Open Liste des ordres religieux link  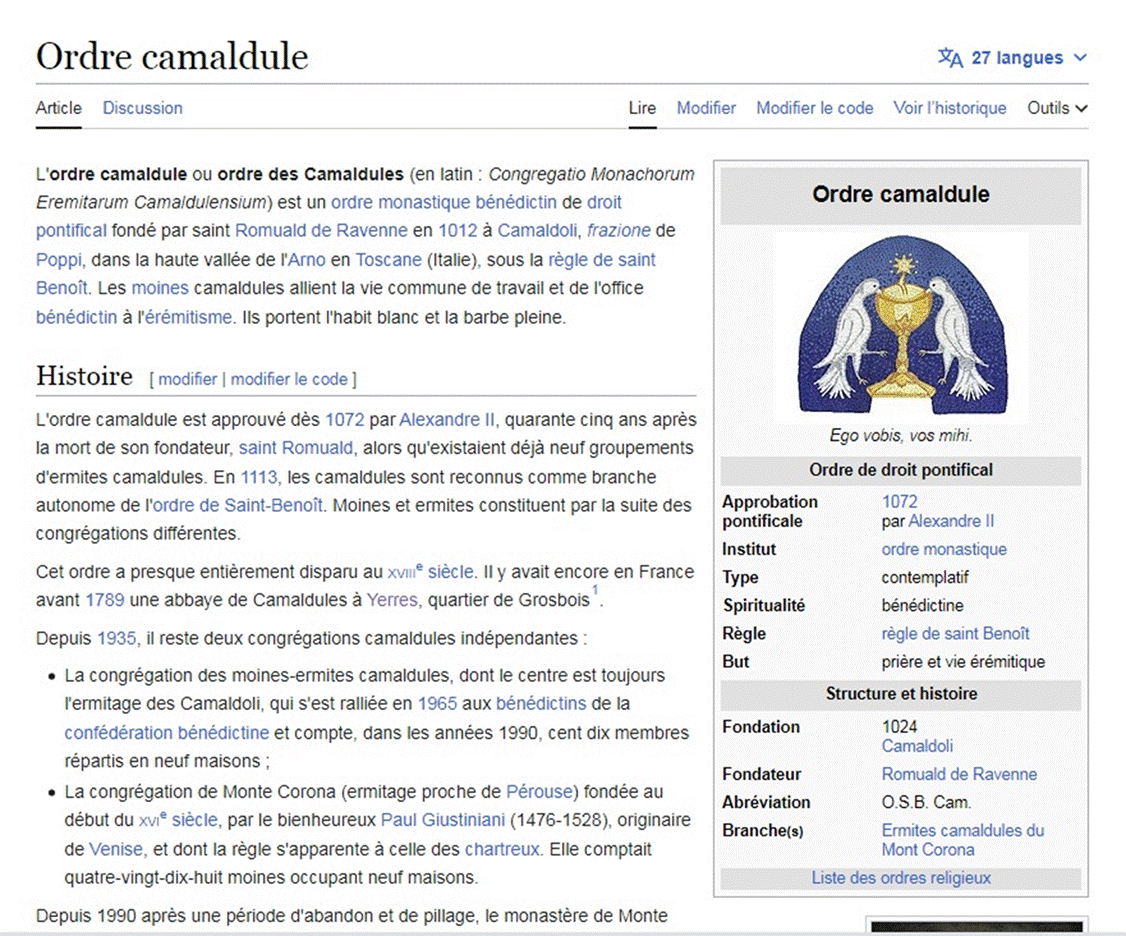(901, 878)
